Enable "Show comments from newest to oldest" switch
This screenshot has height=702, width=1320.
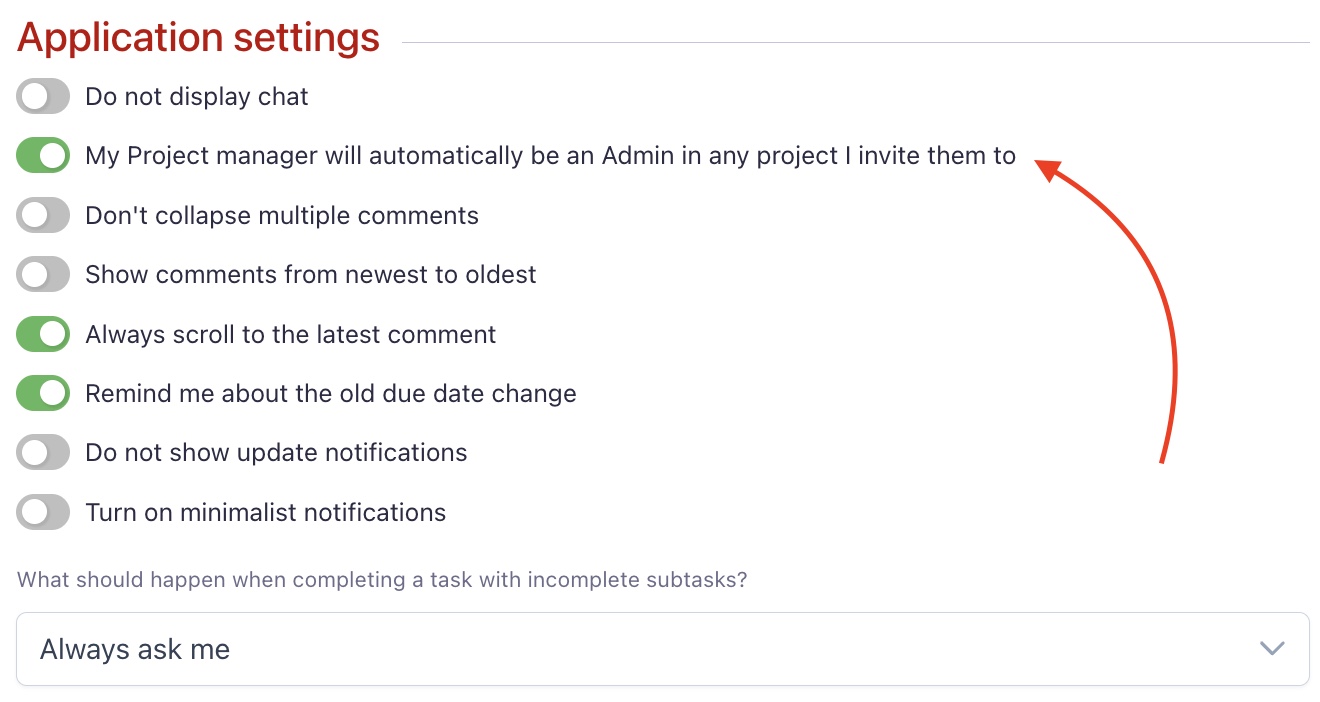[x=43, y=275]
